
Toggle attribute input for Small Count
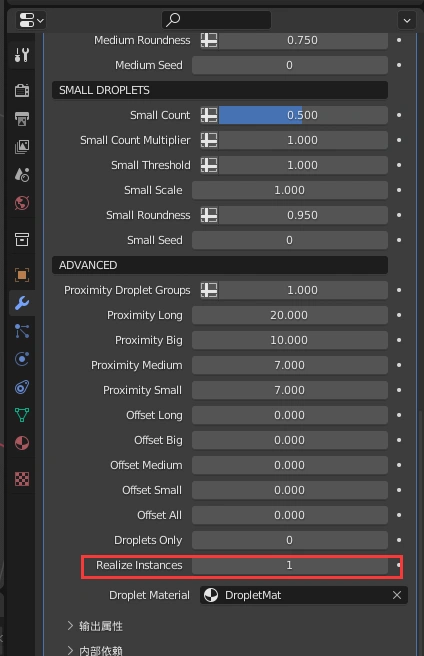(209, 115)
